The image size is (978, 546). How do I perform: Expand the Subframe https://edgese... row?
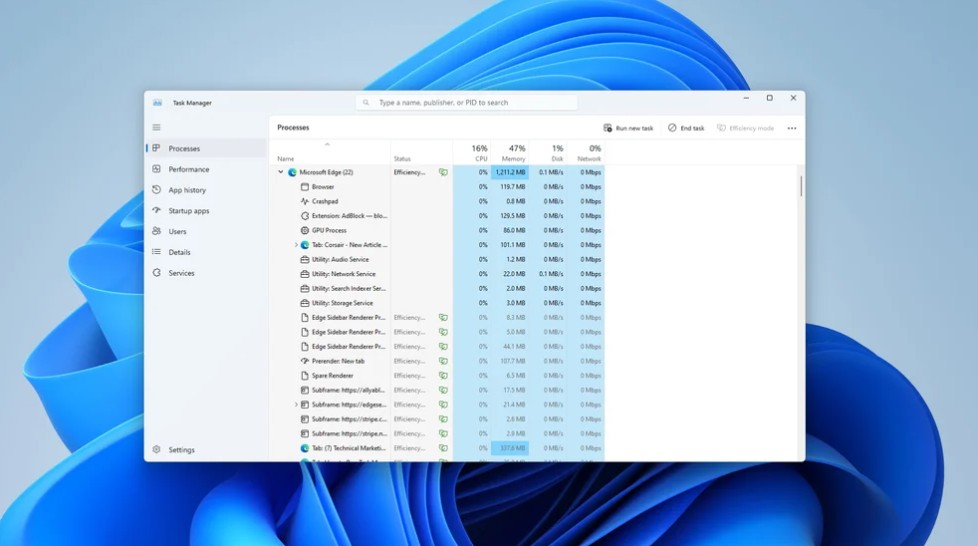296,405
